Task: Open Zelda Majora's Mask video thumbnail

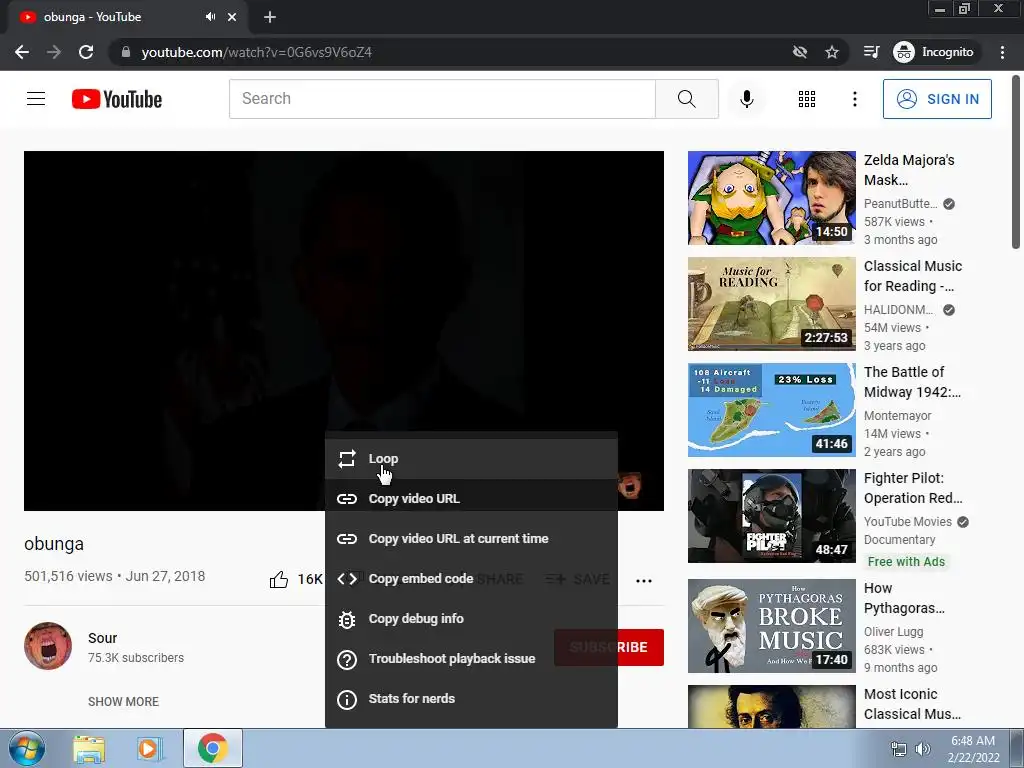Action: (x=771, y=198)
